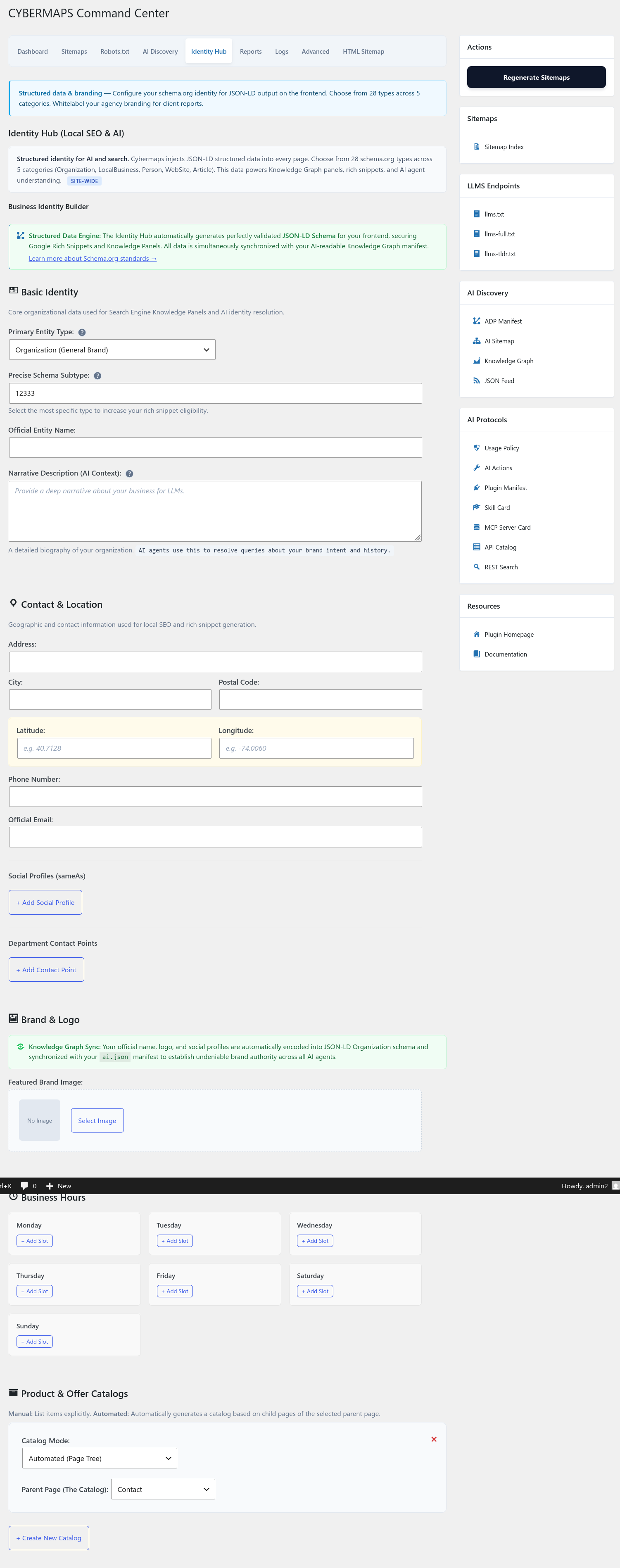The width and height of the screenshot is (620, 1568).
Task: Click the Skill Card graduation cap icon
Action: click(476, 508)
